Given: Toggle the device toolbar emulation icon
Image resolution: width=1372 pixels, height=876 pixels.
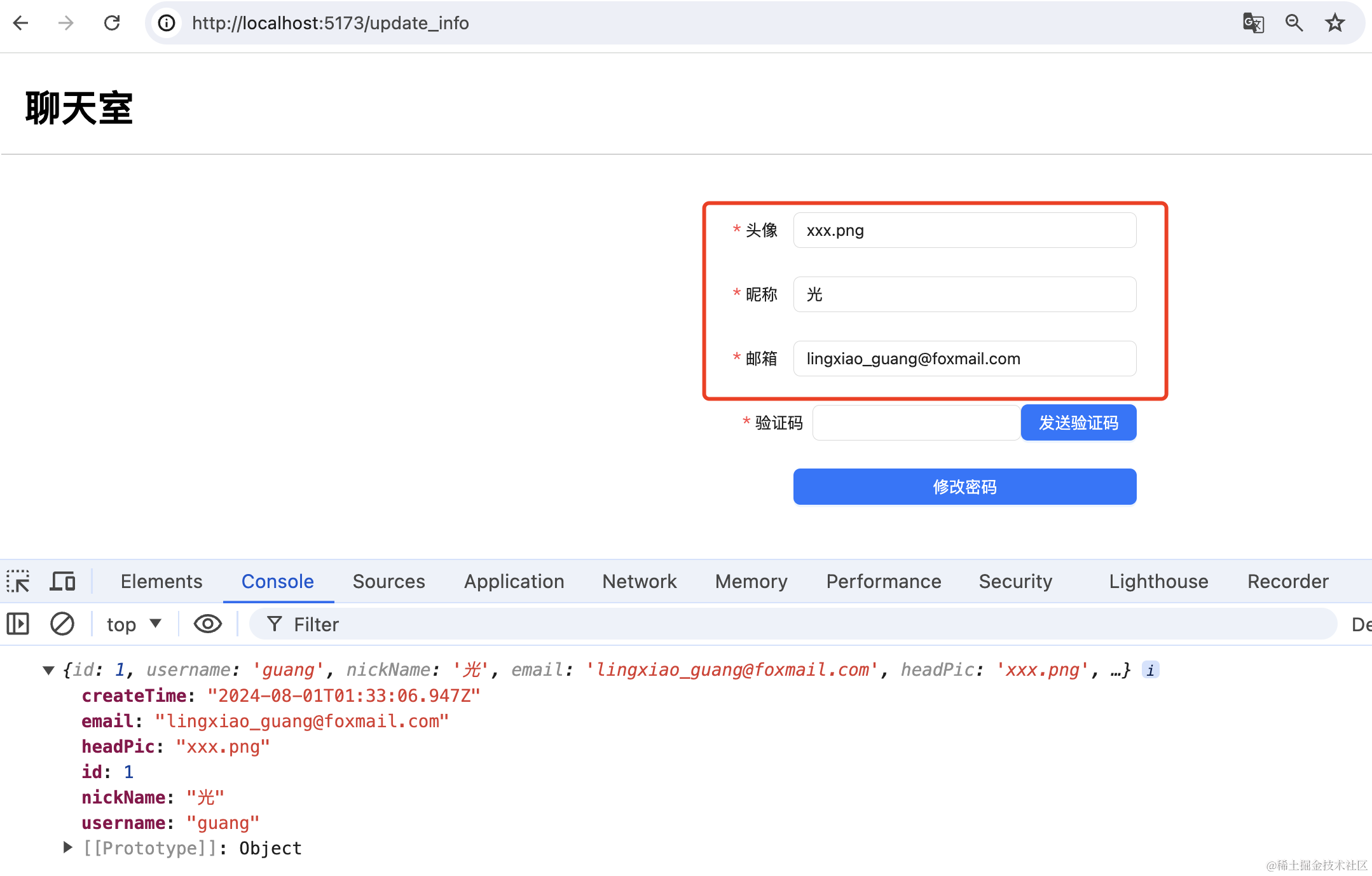Looking at the screenshot, I should 62,581.
